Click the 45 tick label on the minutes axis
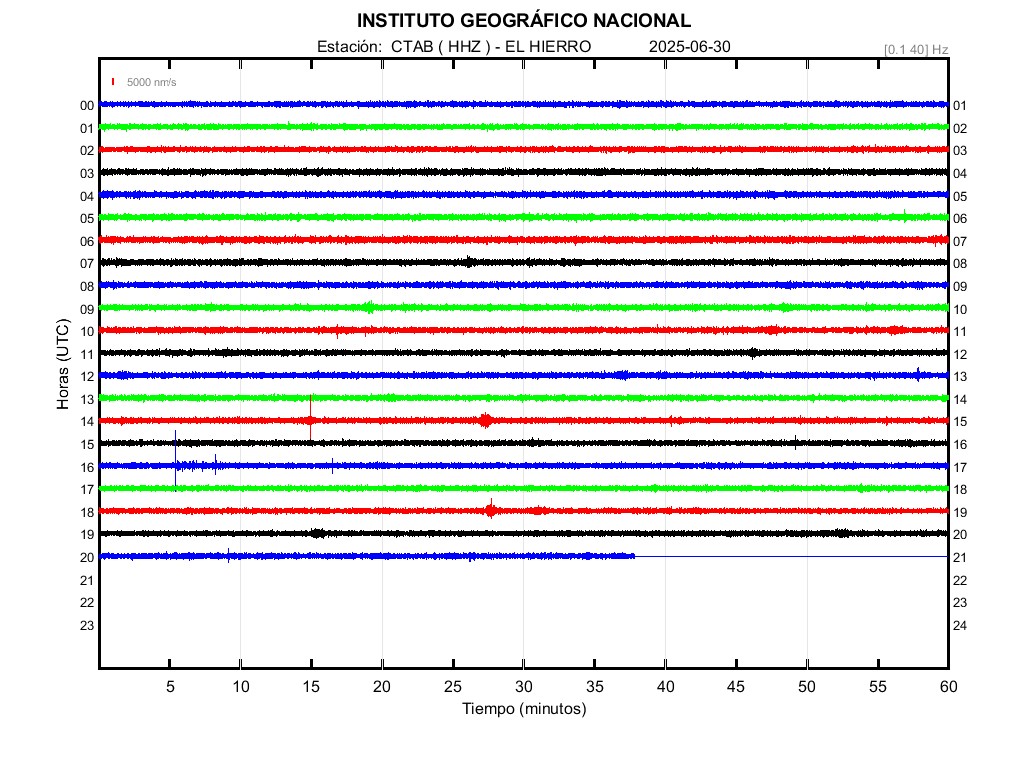The height and width of the screenshot is (768, 1024). [736, 687]
